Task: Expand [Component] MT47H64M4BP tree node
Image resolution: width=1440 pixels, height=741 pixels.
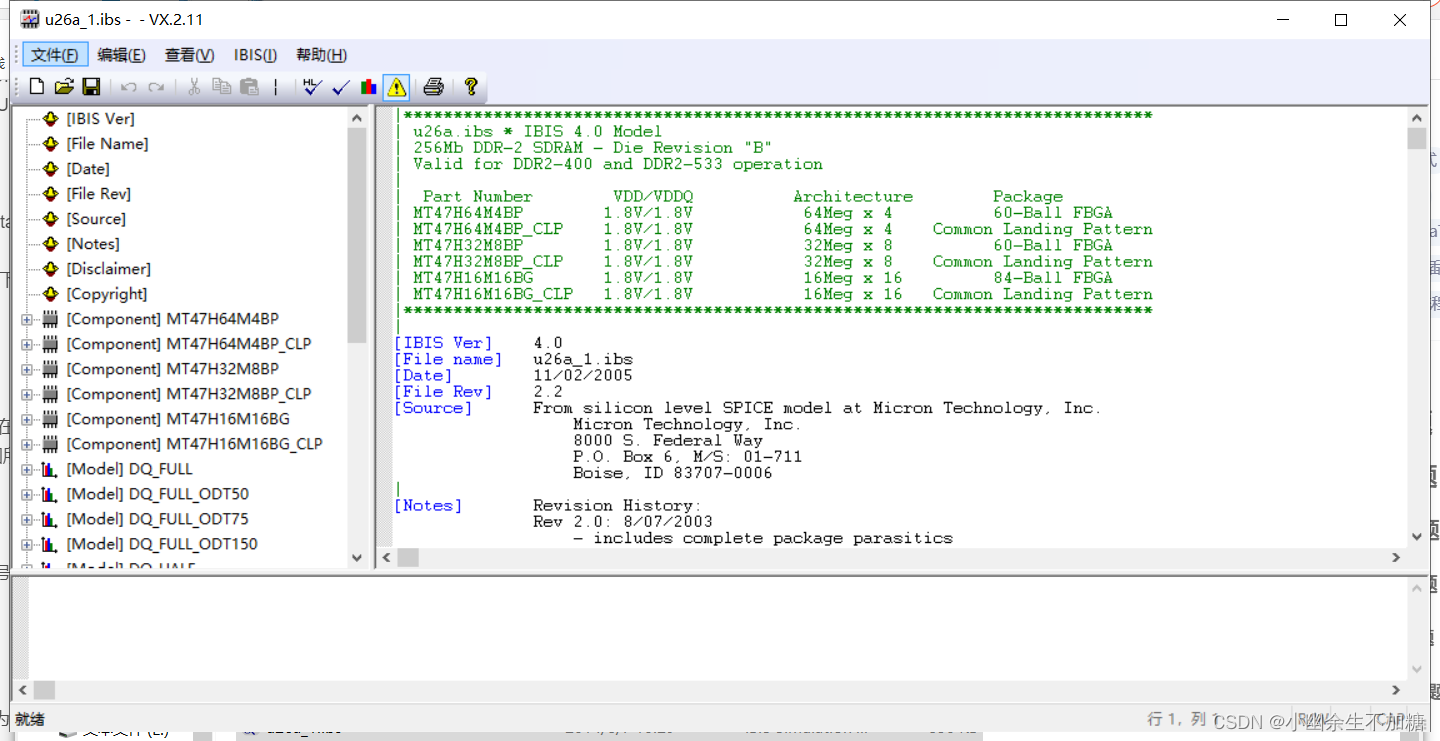Action: [27, 320]
